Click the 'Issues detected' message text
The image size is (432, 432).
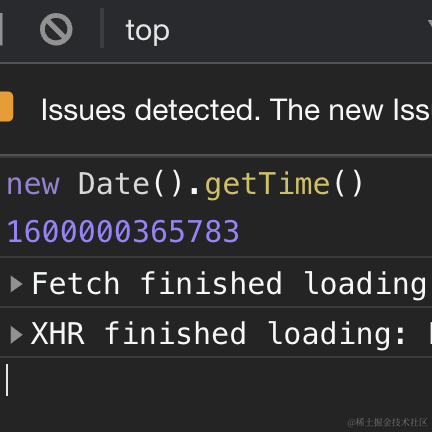pyautogui.click(x=151, y=110)
